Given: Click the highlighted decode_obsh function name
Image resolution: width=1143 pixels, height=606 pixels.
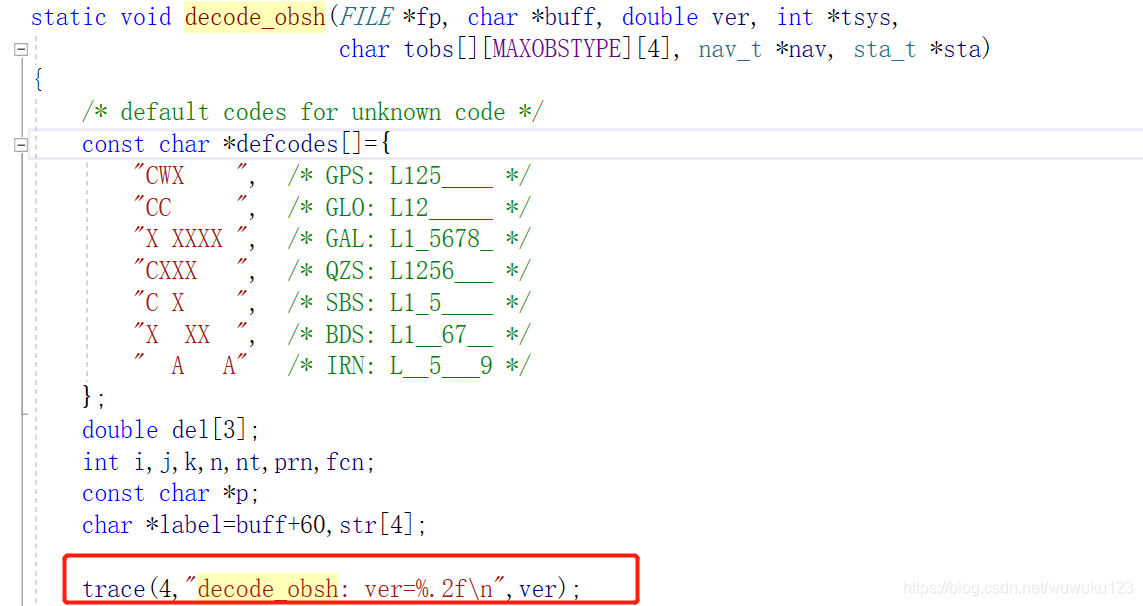Looking at the screenshot, I should tap(253, 17).
